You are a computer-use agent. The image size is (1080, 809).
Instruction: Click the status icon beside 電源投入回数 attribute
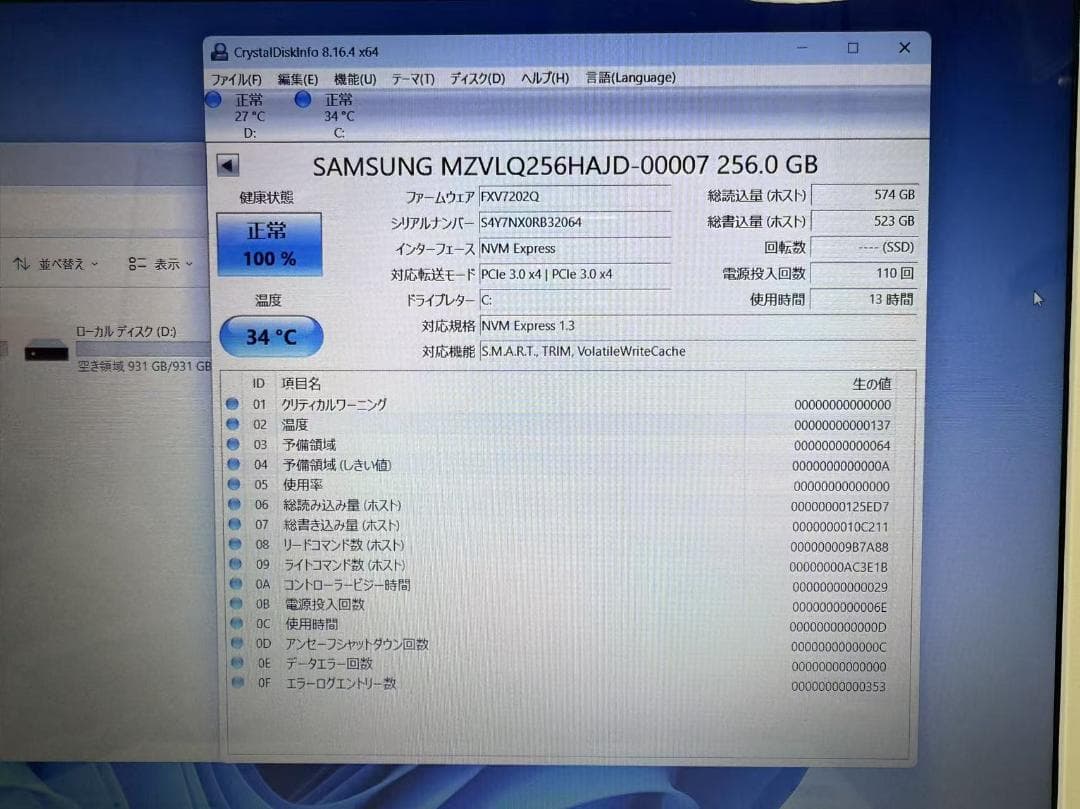(234, 604)
